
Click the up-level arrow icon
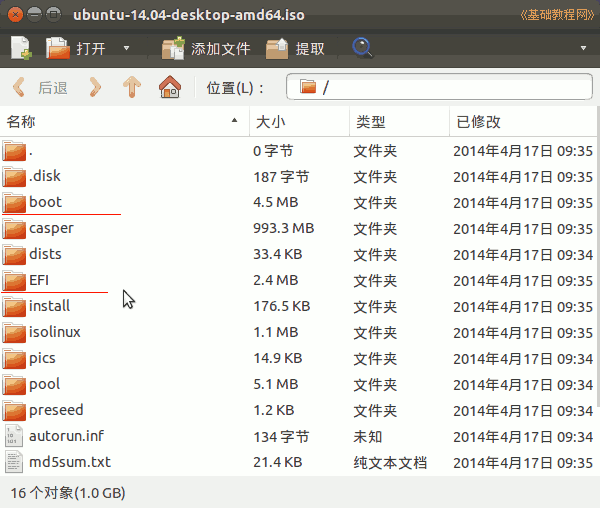click(132, 87)
